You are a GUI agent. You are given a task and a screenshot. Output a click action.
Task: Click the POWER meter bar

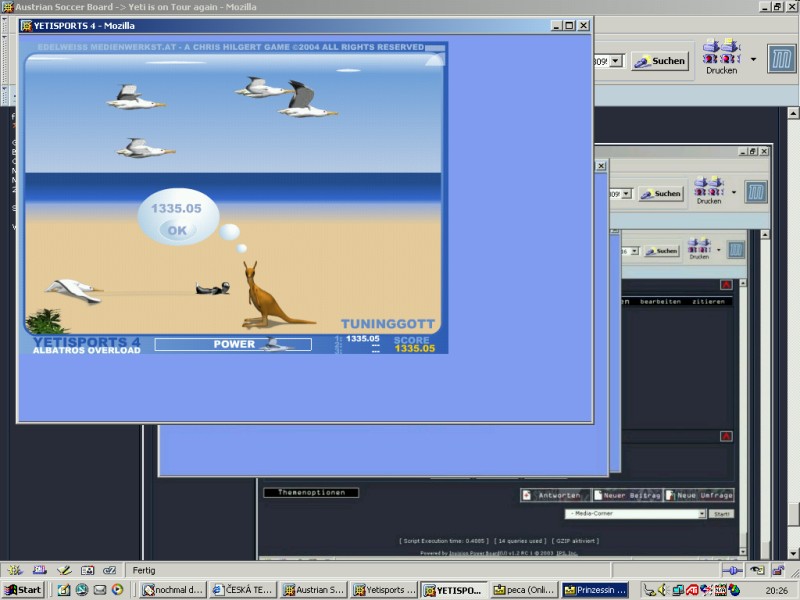233,344
